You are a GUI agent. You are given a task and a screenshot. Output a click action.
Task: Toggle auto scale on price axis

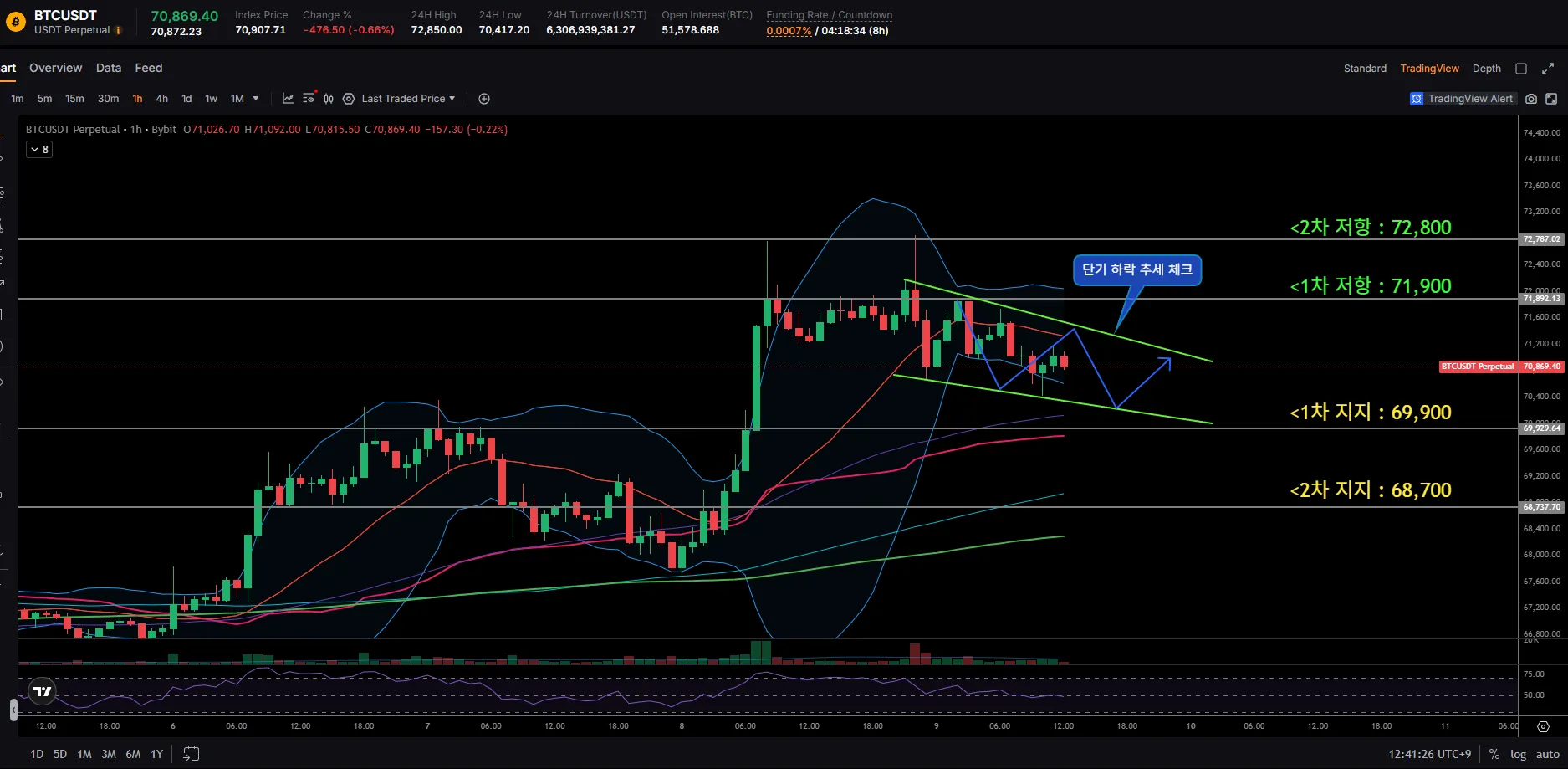[1547, 754]
